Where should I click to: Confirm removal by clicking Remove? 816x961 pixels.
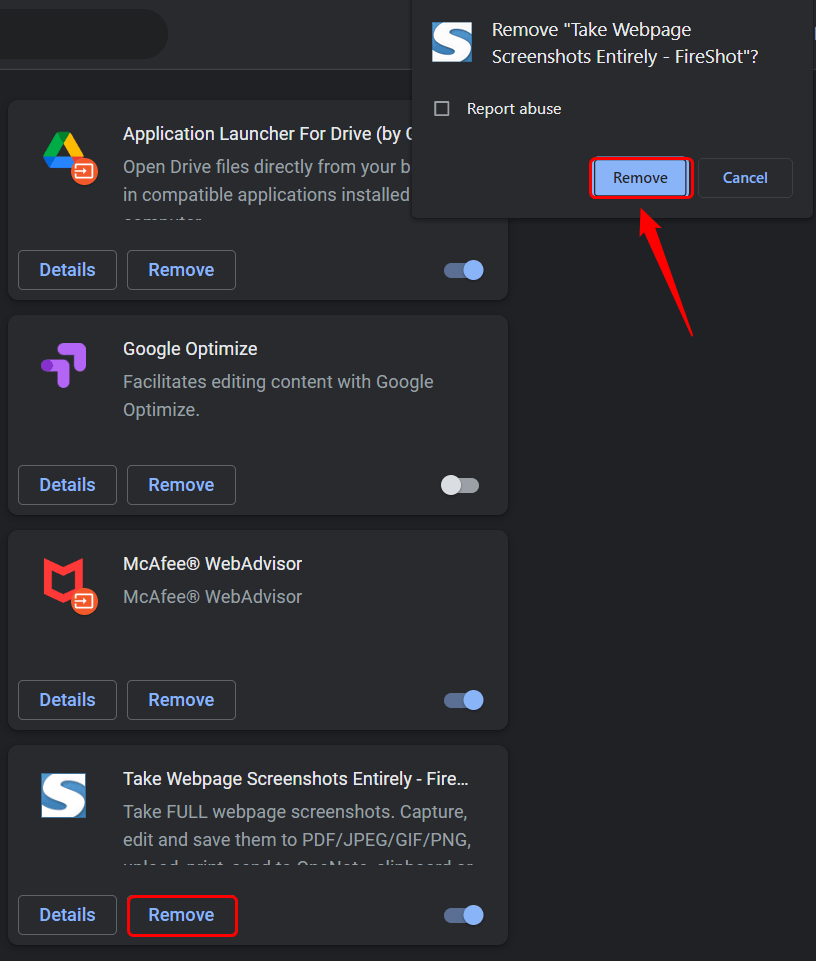pos(641,177)
